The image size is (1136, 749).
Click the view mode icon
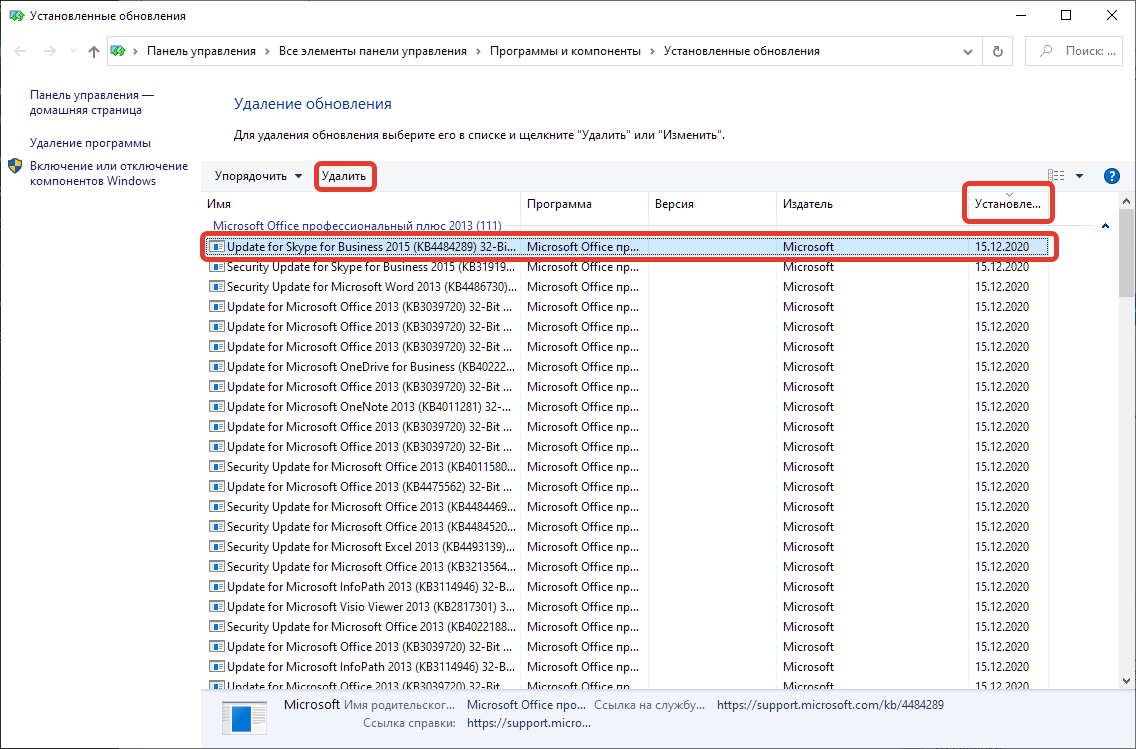point(1056,176)
